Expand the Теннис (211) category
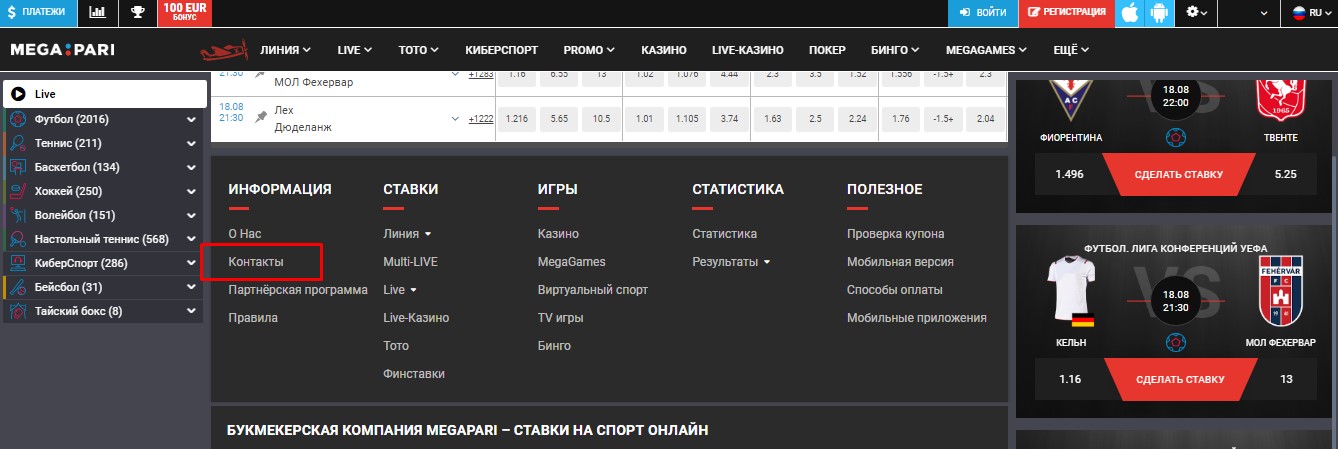This screenshot has width=1338, height=449. 191,143
